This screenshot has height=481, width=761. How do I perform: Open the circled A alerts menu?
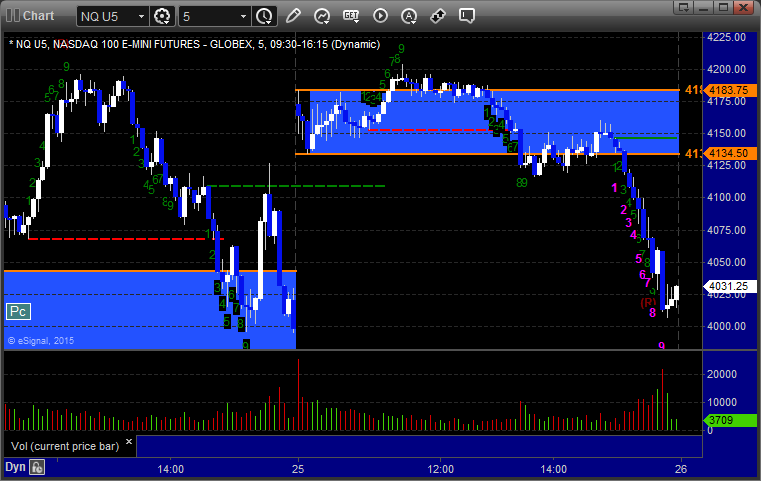click(x=409, y=16)
